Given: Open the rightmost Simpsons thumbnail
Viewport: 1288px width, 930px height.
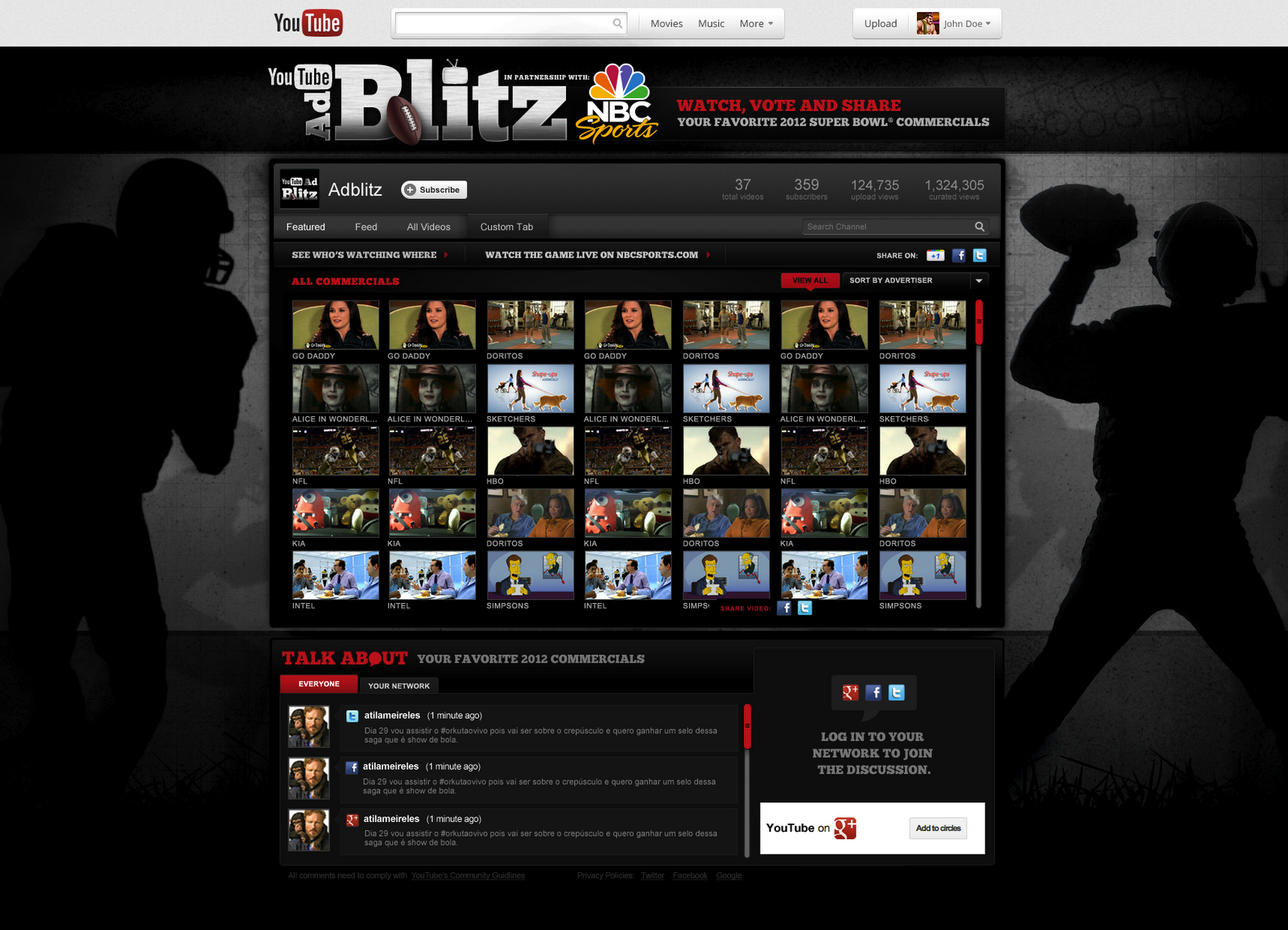Looking at the screenshot, I should [923, 575].
